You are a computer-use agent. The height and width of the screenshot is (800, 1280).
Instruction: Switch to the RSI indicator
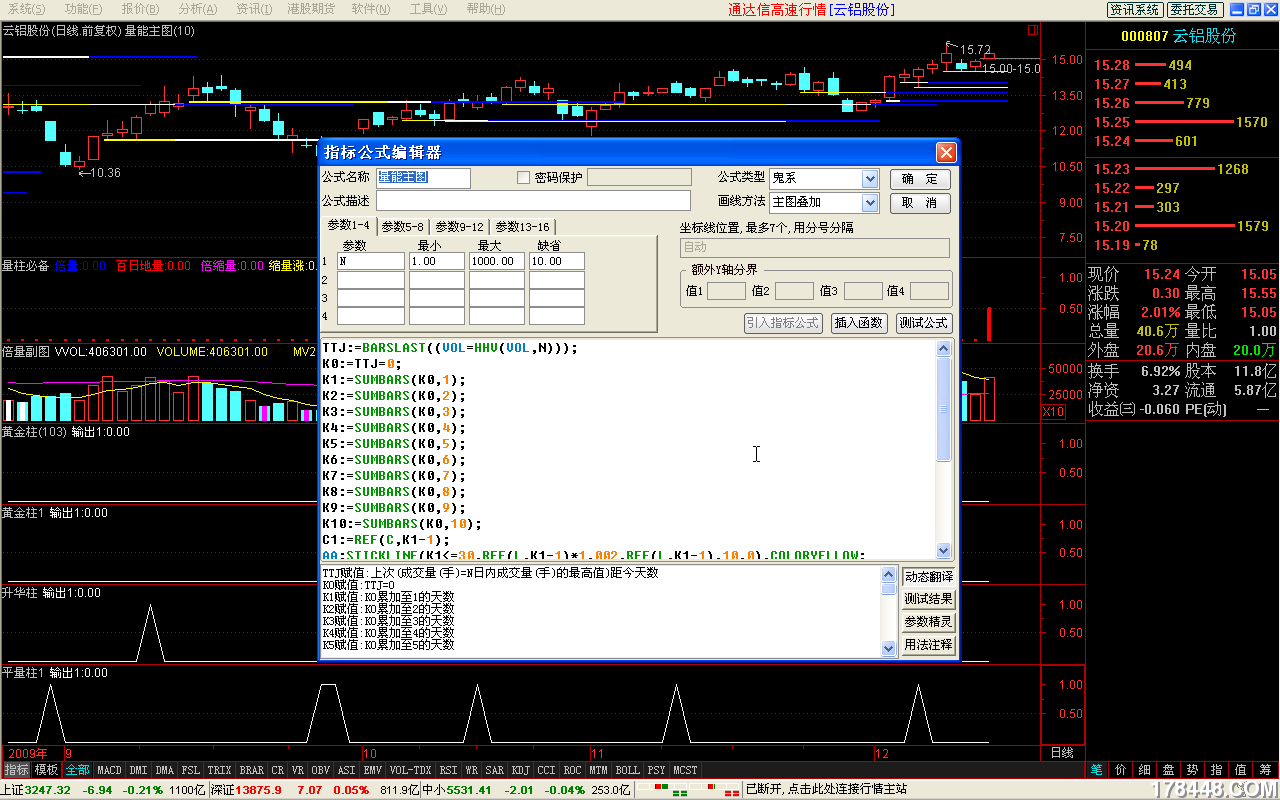click(x=448, y=770)
